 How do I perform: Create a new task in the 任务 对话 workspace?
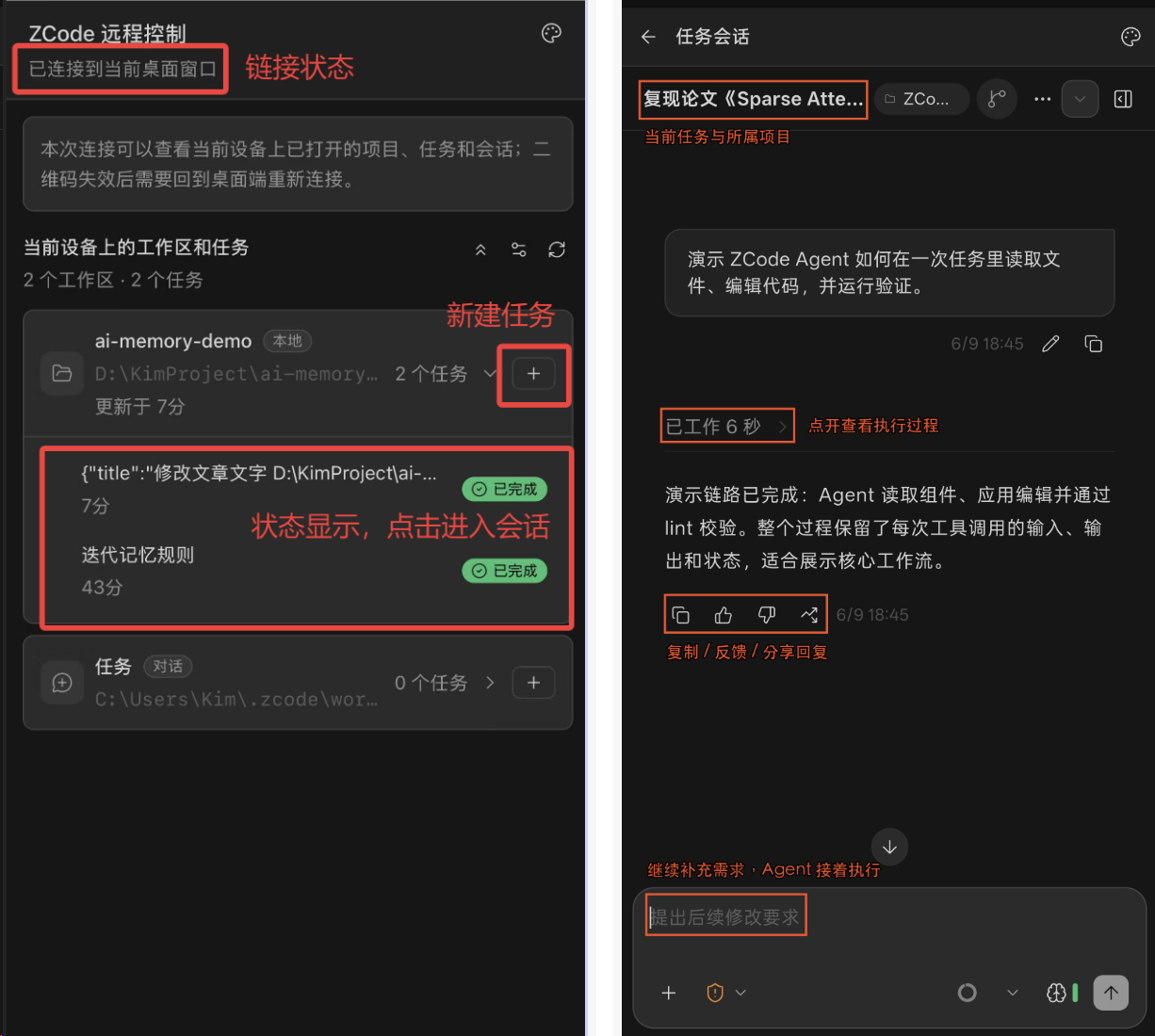[533, 683]
